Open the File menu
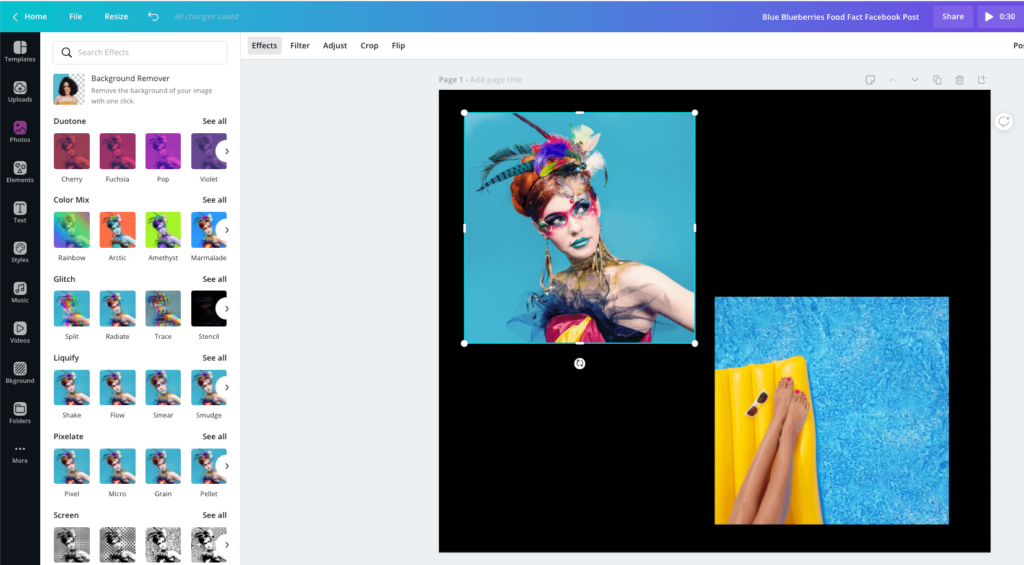Viewport: 1024px width, 565px height. pos(76,16)
